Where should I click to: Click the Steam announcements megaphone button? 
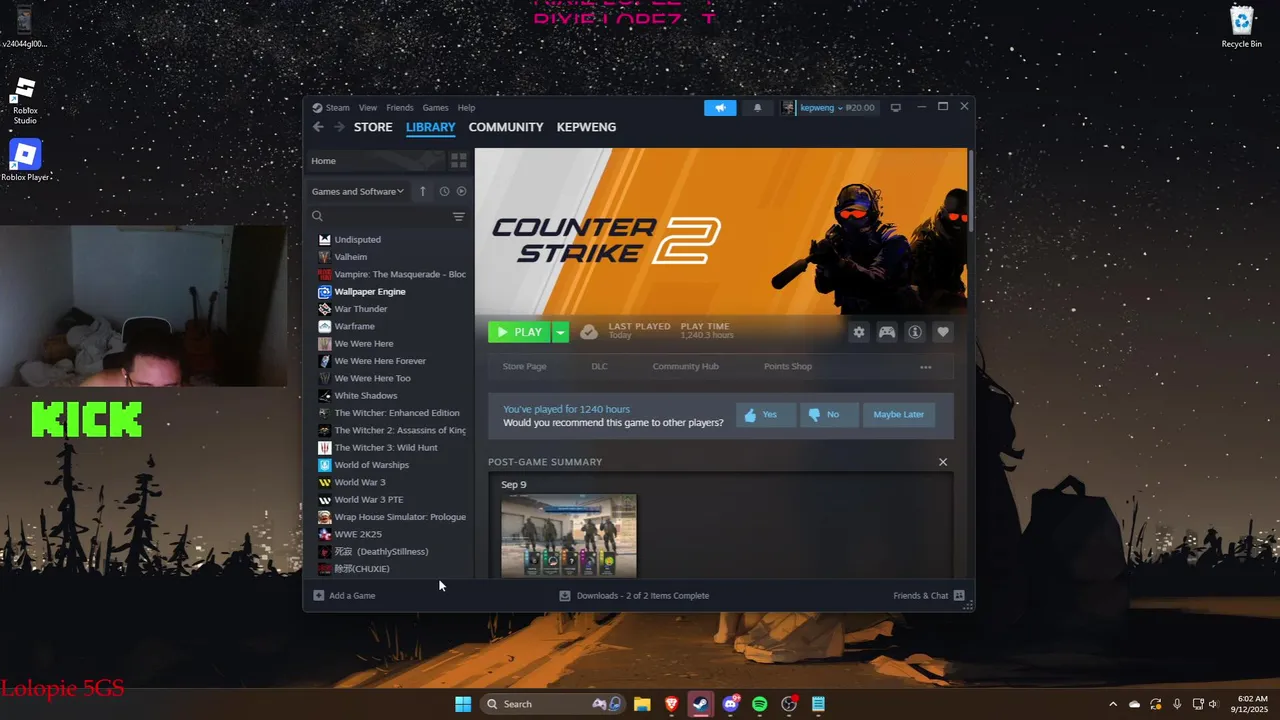tap(720, 108)
